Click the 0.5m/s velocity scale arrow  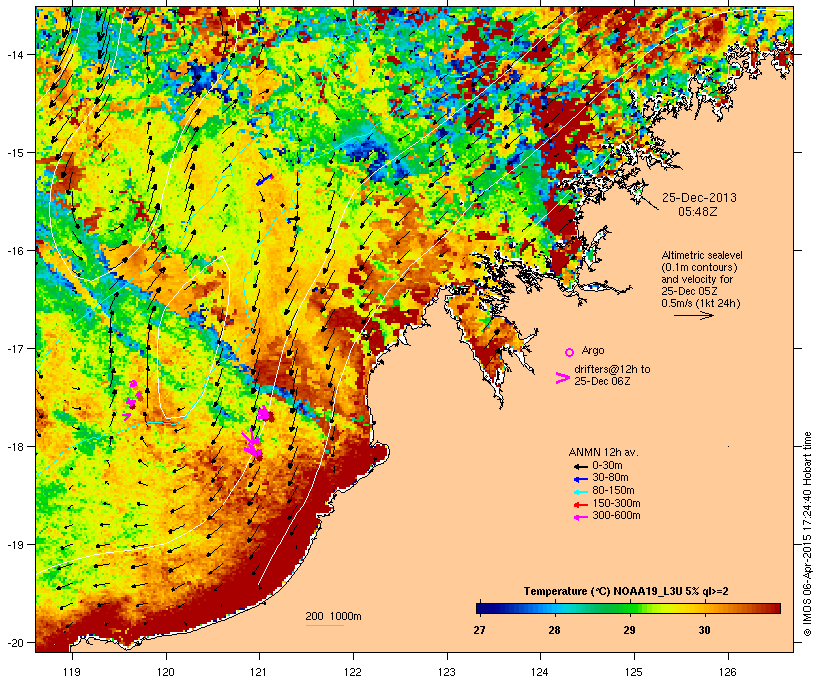694,315
